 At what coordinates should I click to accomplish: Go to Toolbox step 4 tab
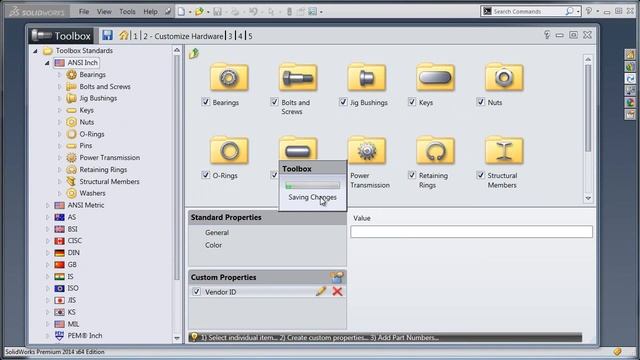[x=240, y=36]
